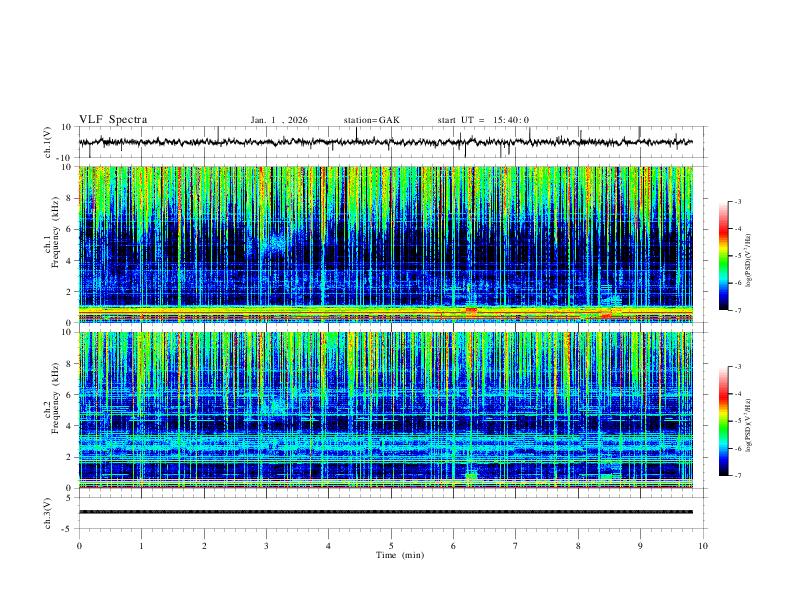The image size is (792, 612).
Task: Click the ch.1 spectrogram color scale bar
Action: (x=723, y=255)
